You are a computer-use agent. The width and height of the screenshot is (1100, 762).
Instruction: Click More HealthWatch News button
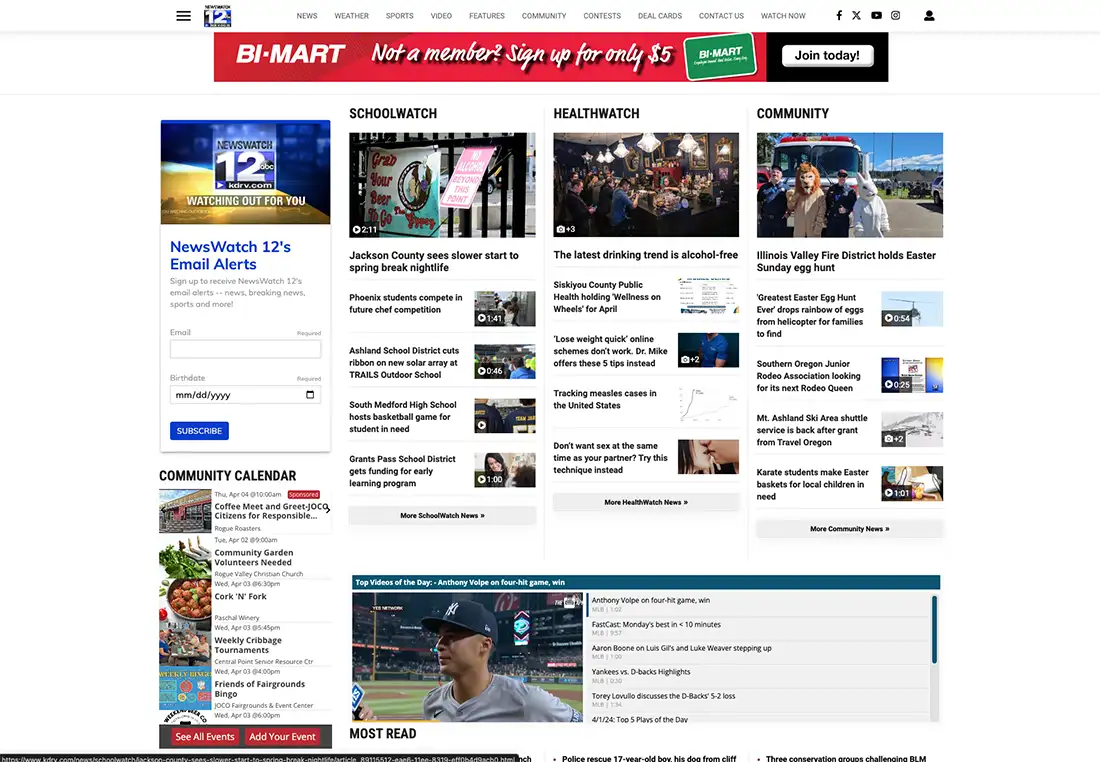[646, 502]
